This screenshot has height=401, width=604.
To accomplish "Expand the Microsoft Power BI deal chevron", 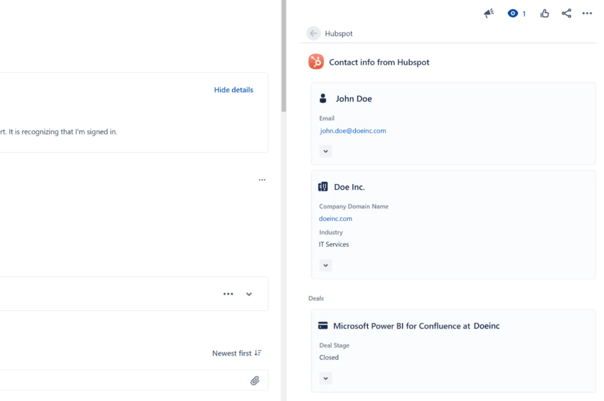I will click(325, 378).
